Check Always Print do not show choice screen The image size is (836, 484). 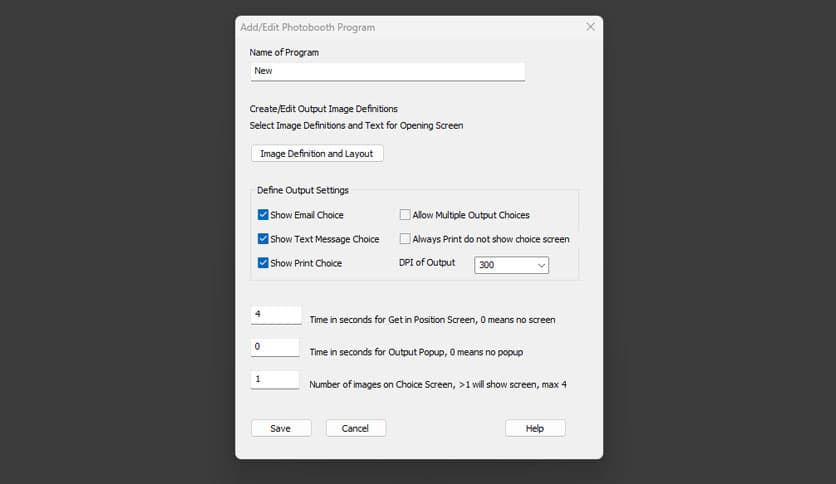405,239
